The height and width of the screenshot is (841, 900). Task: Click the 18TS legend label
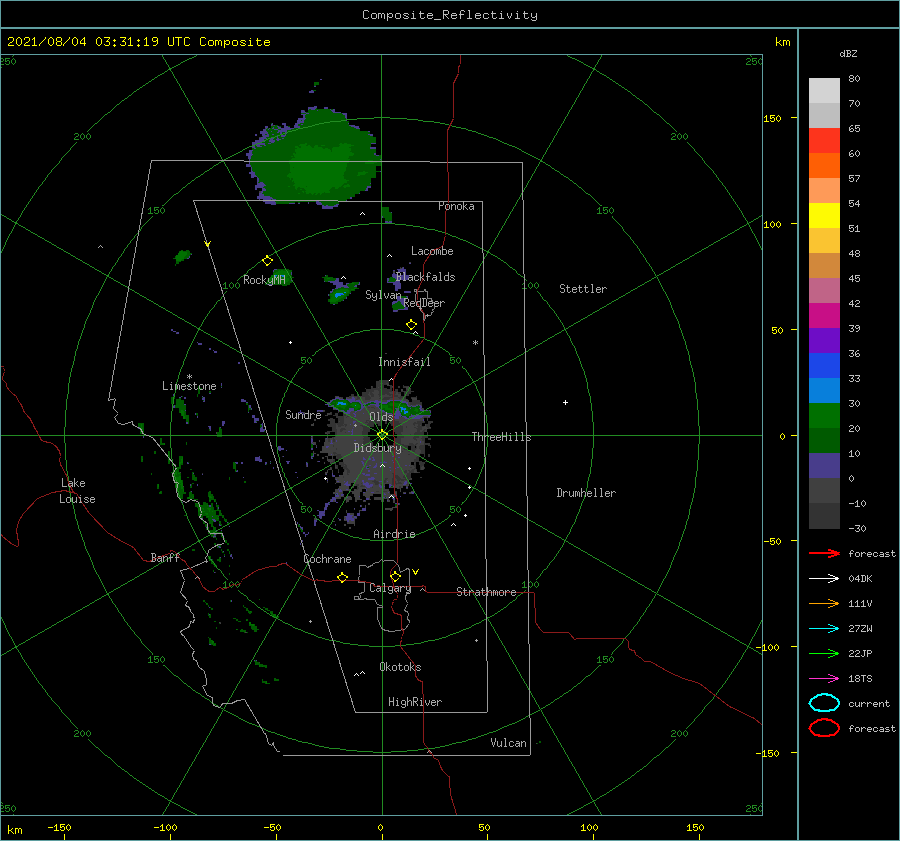point(860,679)
